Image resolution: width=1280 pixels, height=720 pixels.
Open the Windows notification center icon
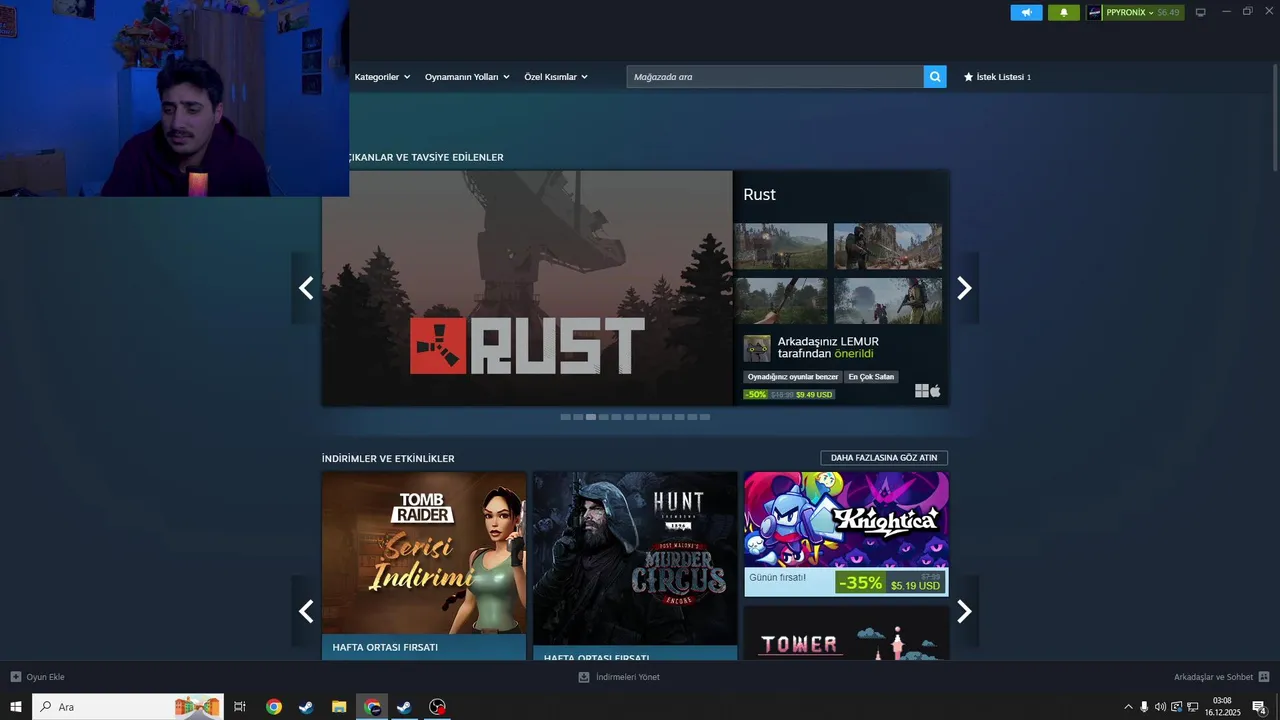pos(1260,707)
